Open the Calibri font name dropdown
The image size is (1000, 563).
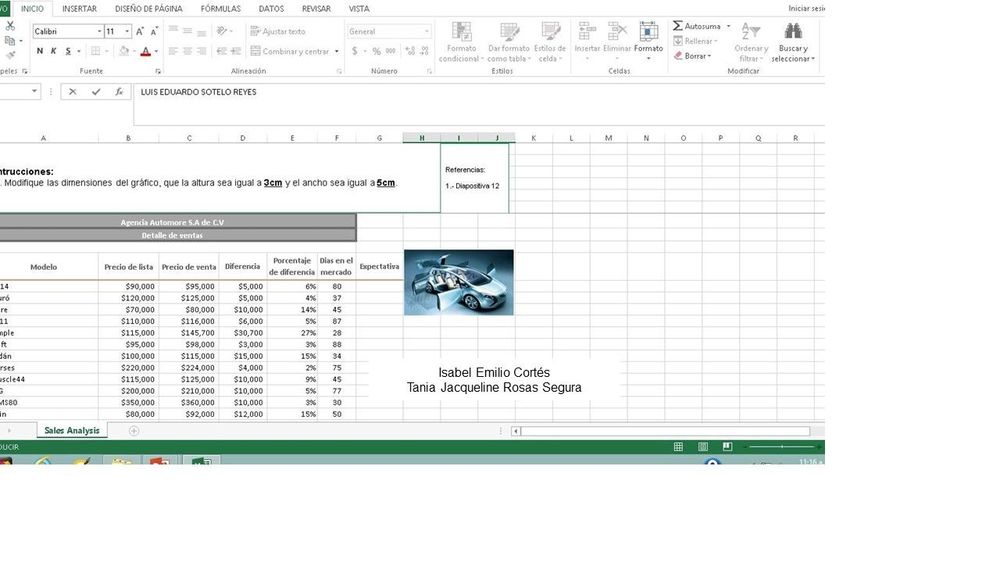pos(100,32)
